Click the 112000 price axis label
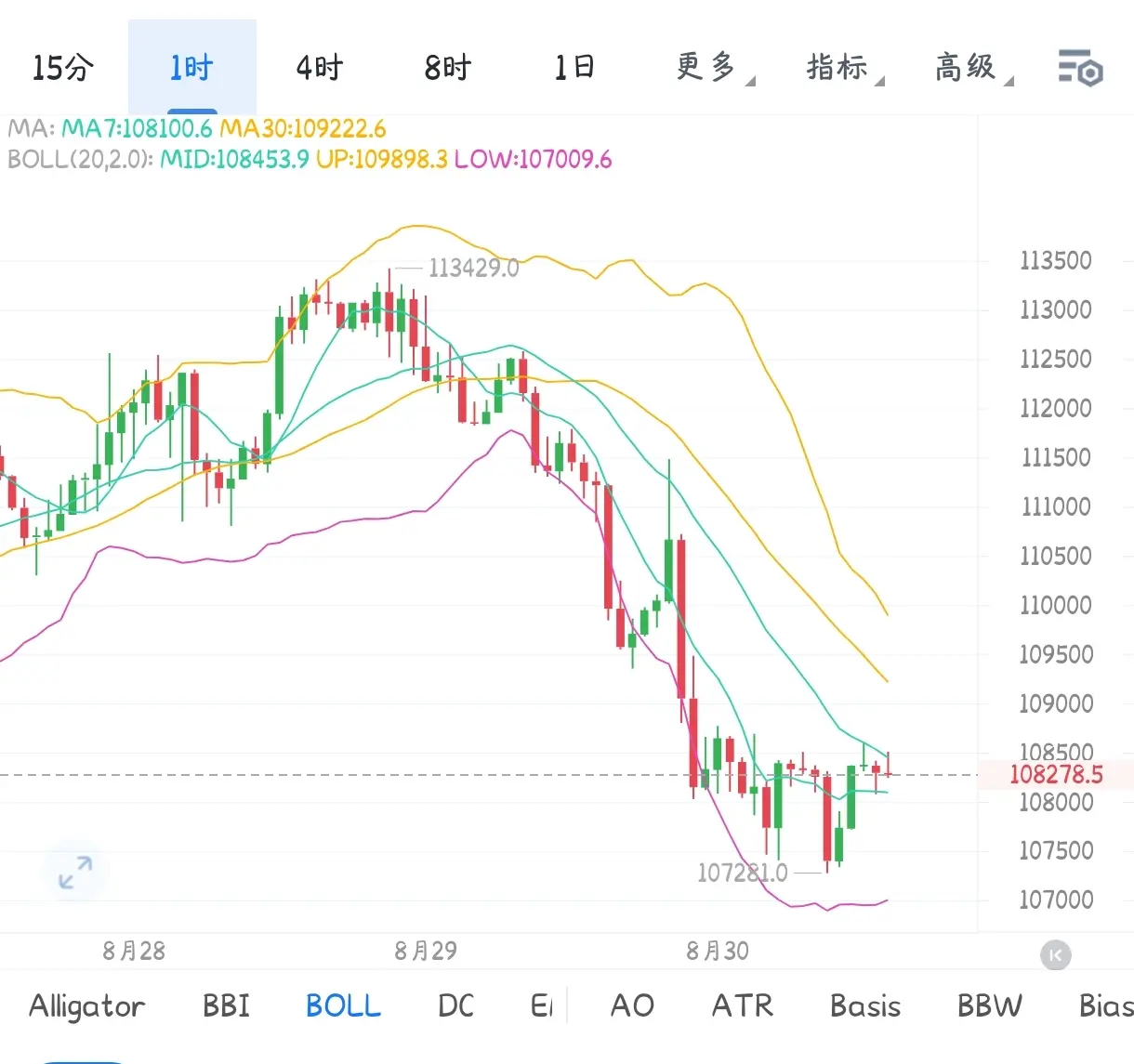 1055,408
